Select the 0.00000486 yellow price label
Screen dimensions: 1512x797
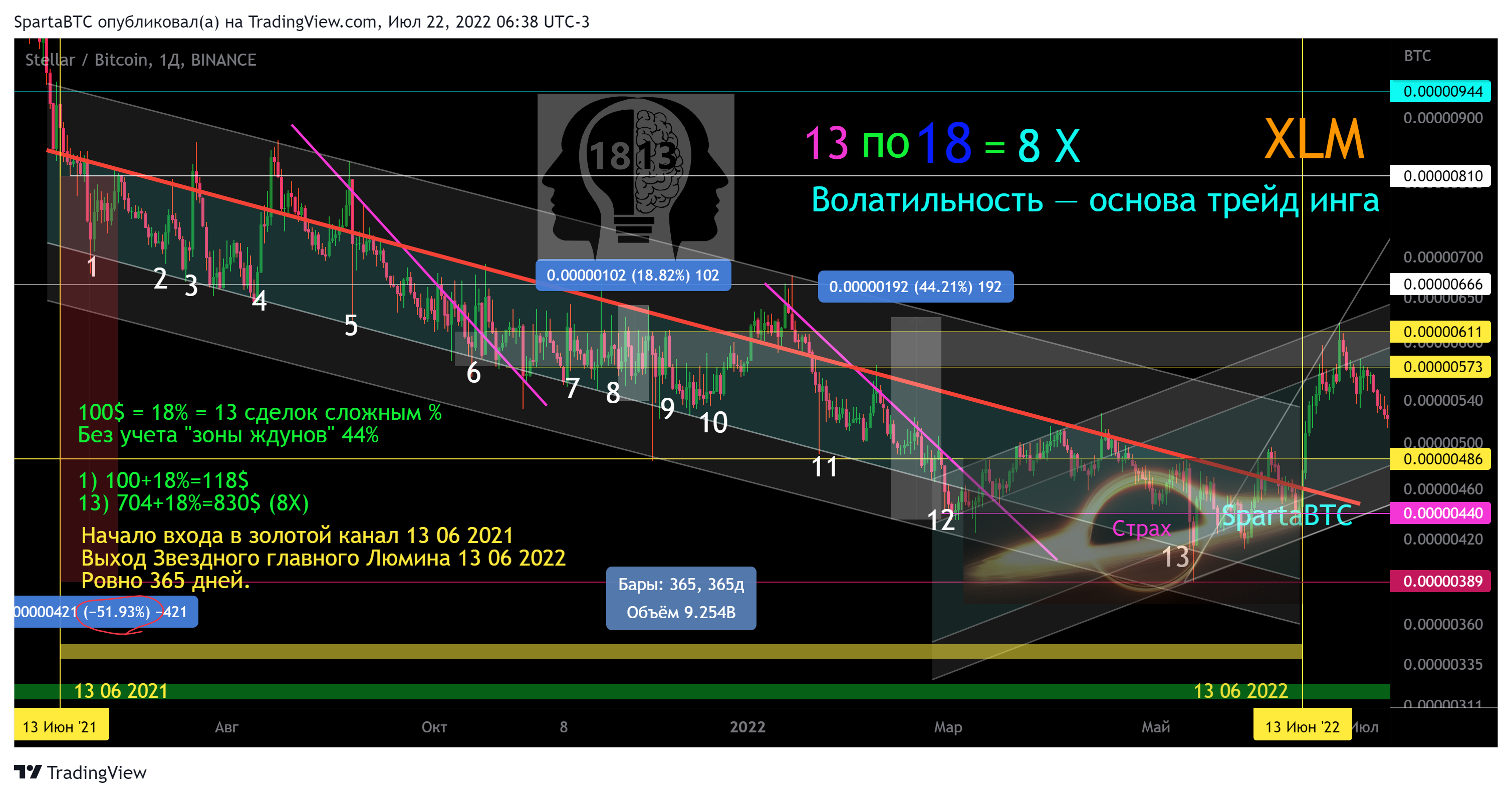[1440, 459]
